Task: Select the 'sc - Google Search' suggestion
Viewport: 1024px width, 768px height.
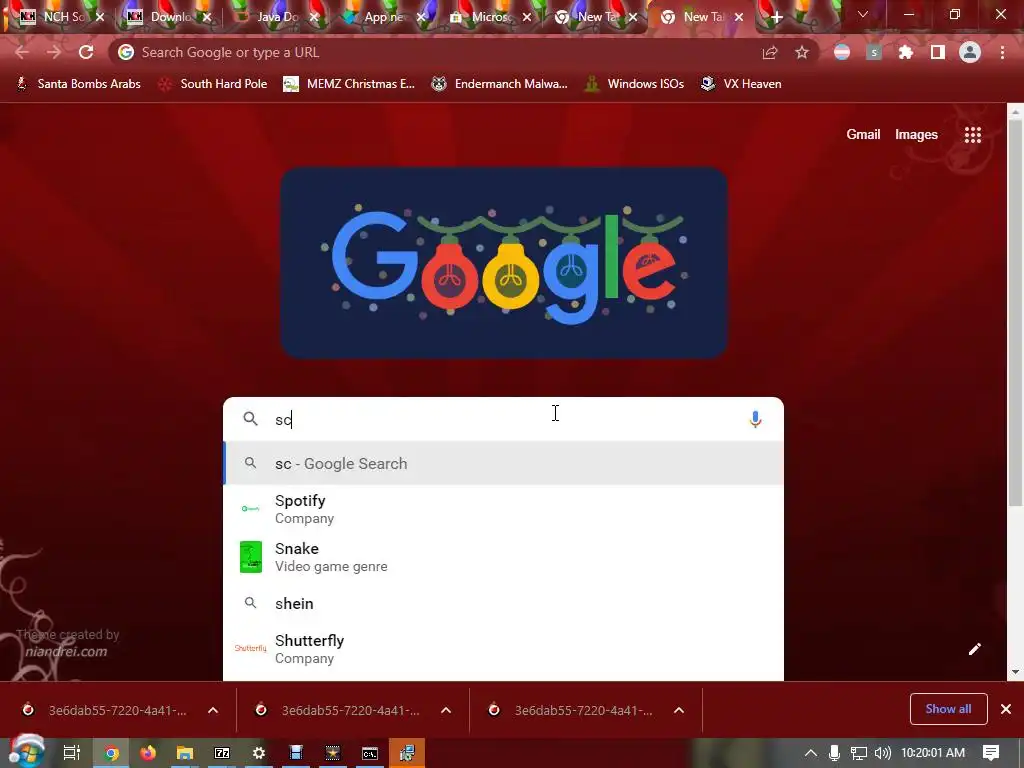Action: (503, 463)
